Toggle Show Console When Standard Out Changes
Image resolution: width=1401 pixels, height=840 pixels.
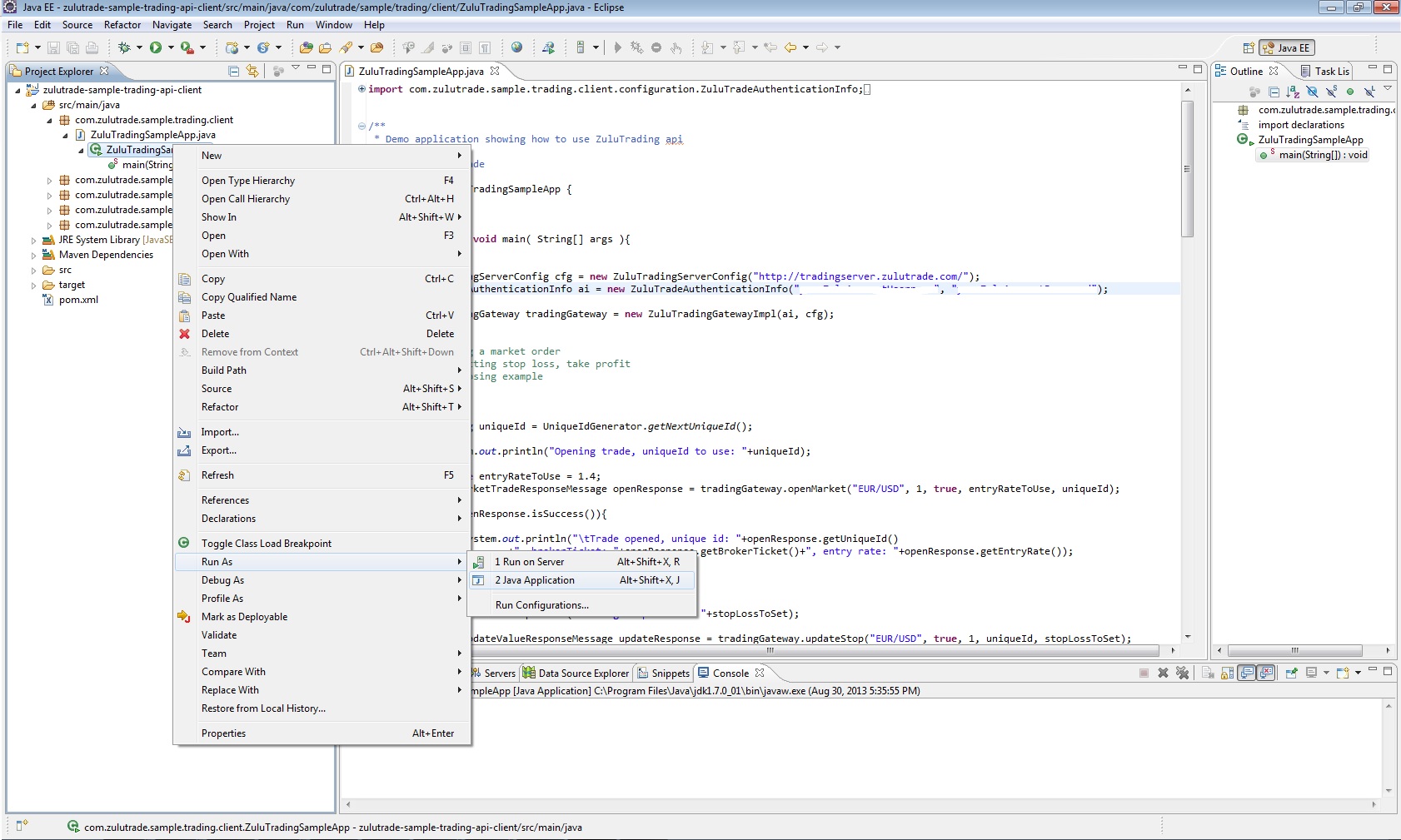pyautogui.click(x=1247, y=673)
